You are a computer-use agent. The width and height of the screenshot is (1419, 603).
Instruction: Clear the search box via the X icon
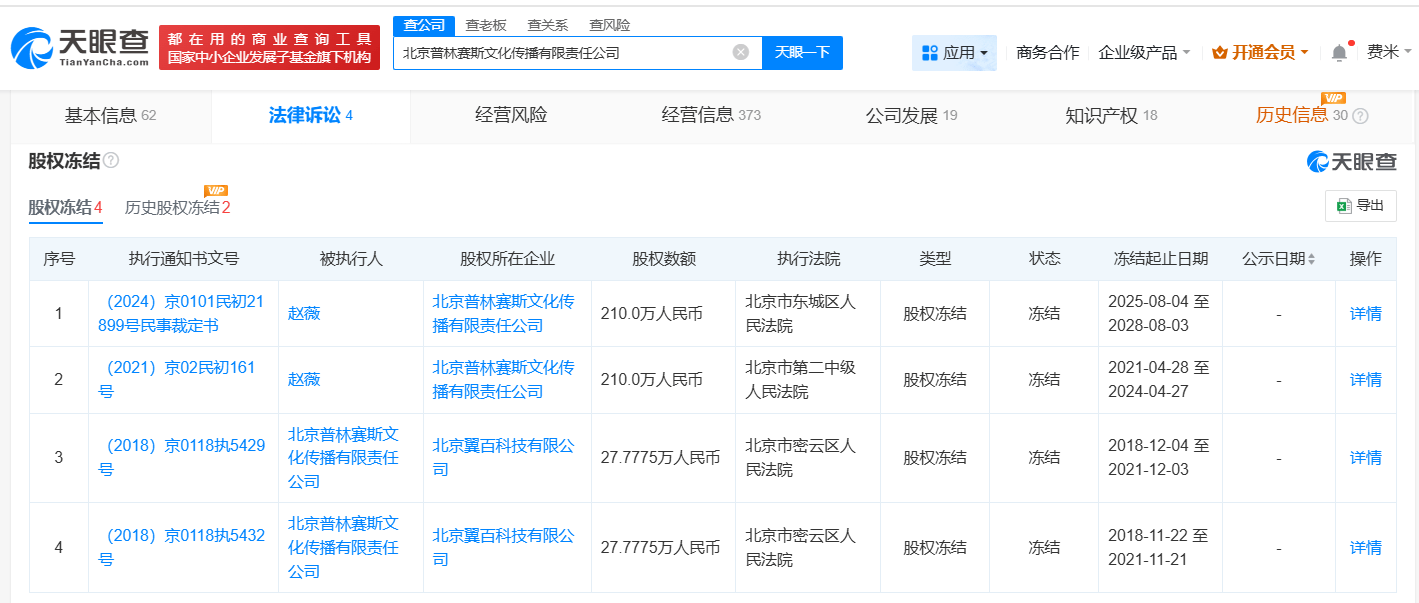[x=739, y=52]
